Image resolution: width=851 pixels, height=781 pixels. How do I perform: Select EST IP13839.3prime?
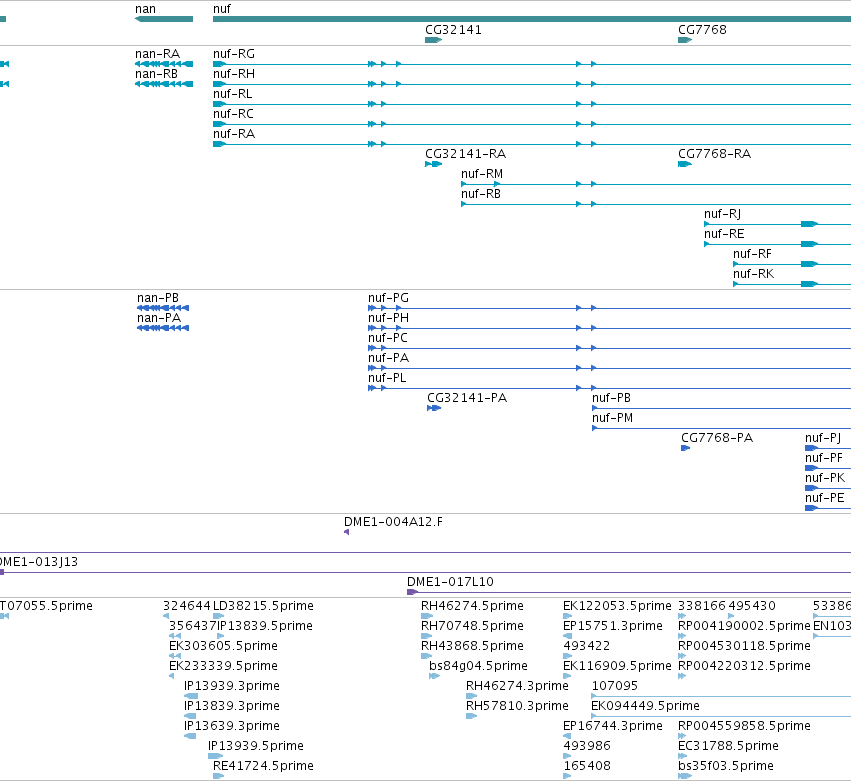(232, 707)
